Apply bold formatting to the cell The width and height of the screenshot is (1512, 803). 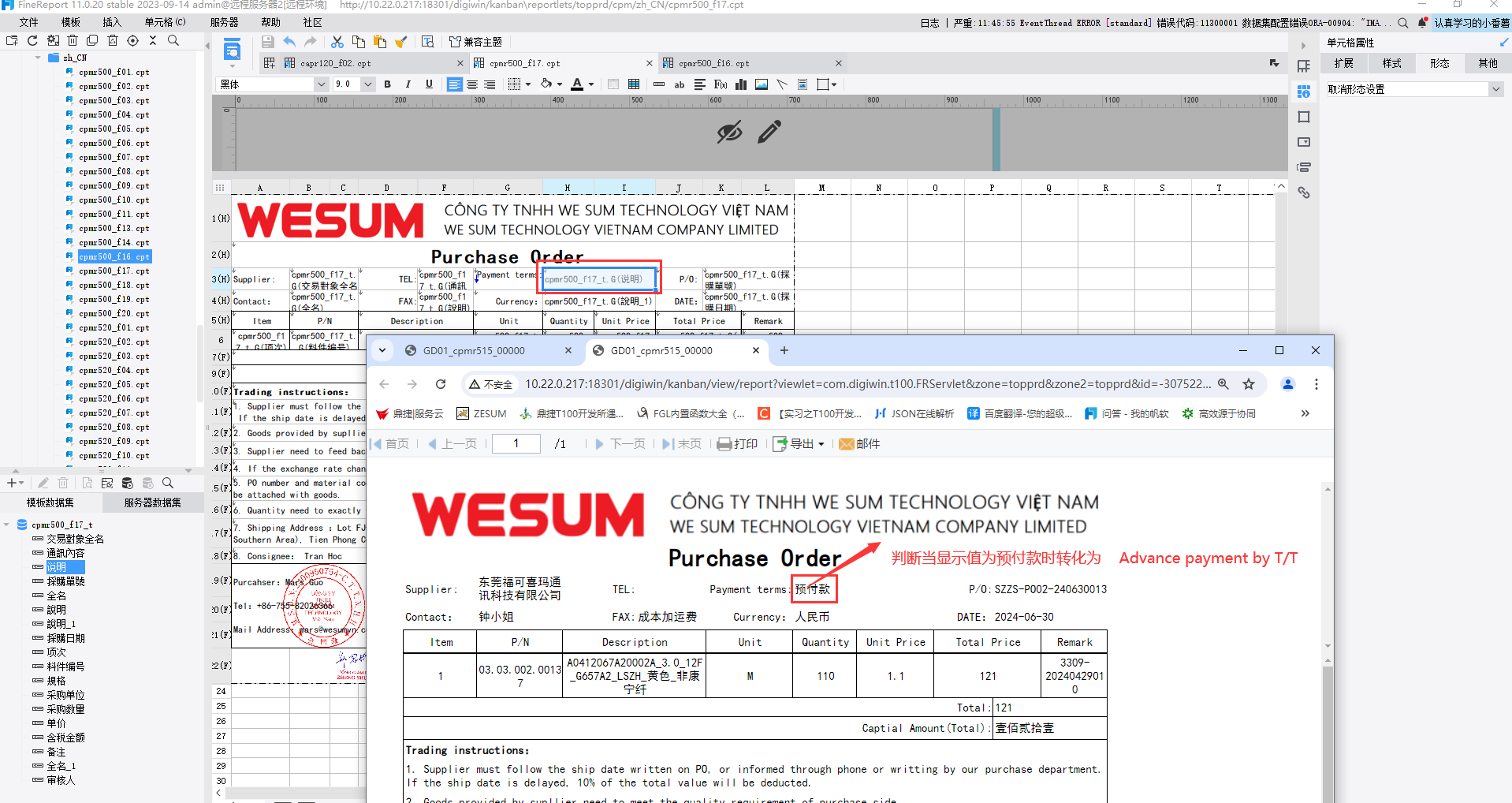387,84
